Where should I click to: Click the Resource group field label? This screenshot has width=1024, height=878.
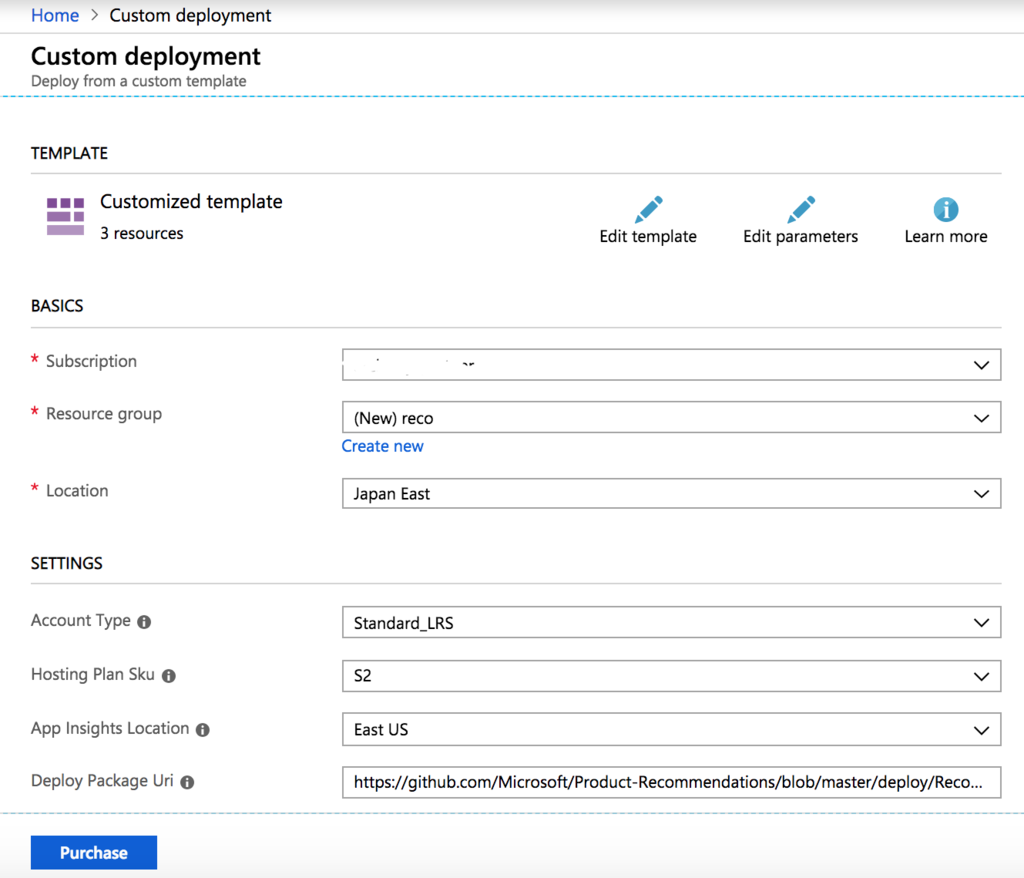104,414
